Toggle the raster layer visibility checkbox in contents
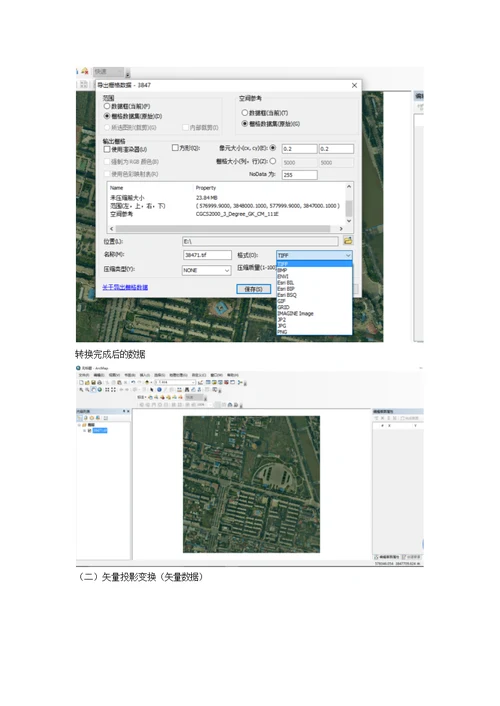Image resolution: width=500 pixels, height=706 pixels. pos(90,430)
